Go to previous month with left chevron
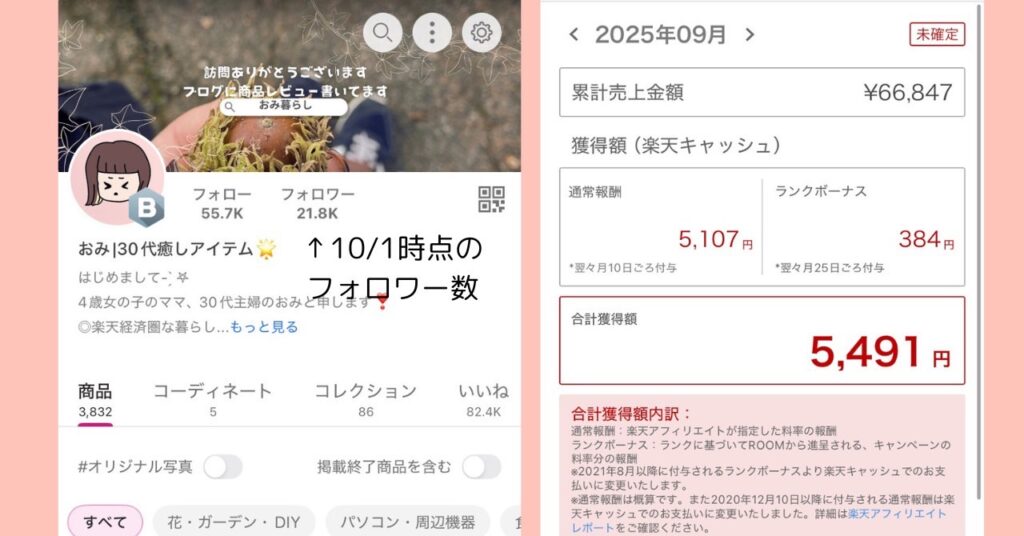The width and height of the screenshot is (1024, 536). [x=573, y=34]
